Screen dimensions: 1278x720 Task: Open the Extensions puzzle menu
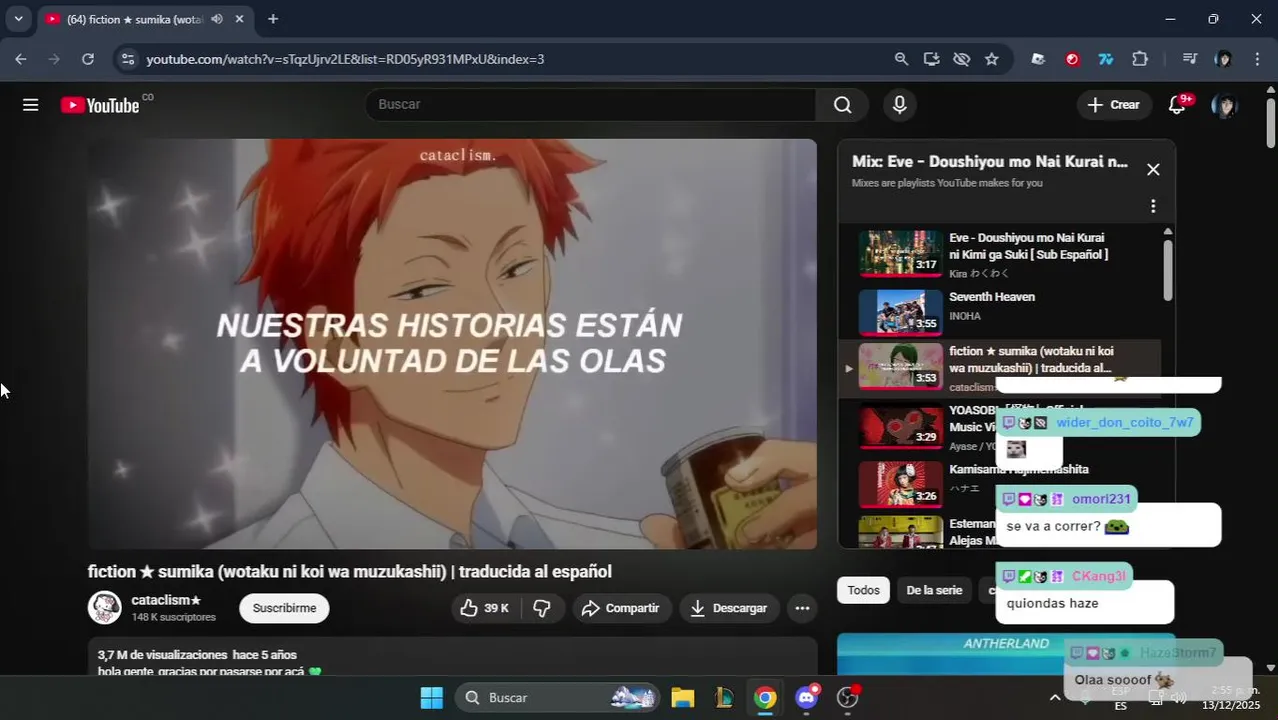[1139, 59]
